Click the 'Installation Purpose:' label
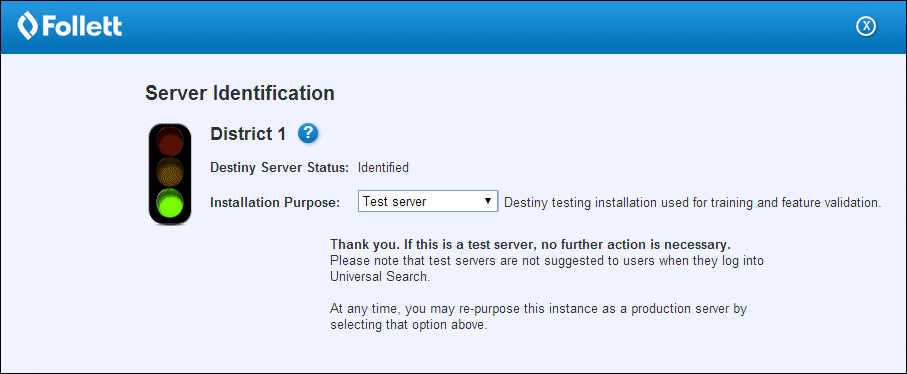 click(x=275, y=202)
